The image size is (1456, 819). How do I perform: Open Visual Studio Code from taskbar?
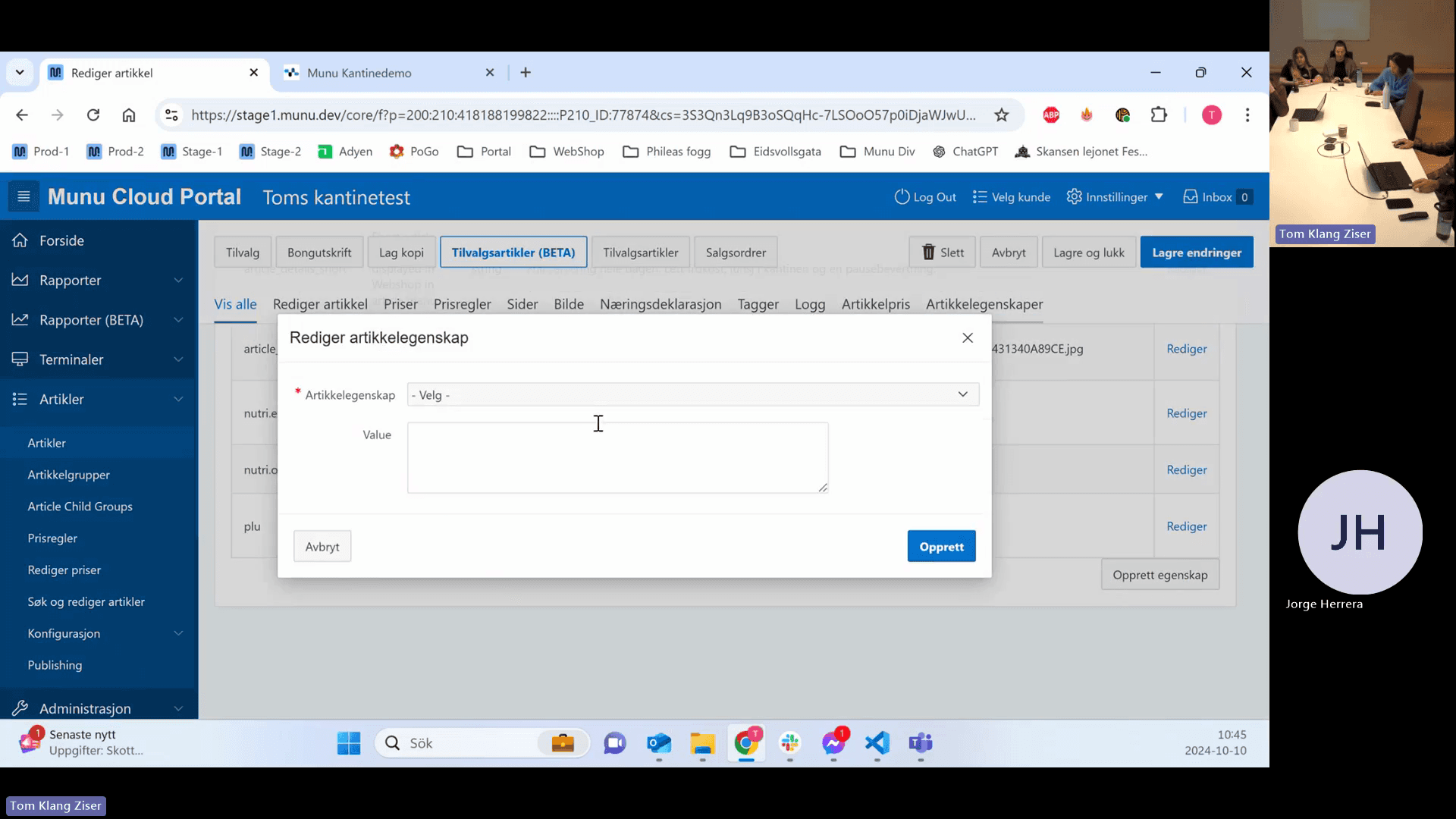point(877,743)
